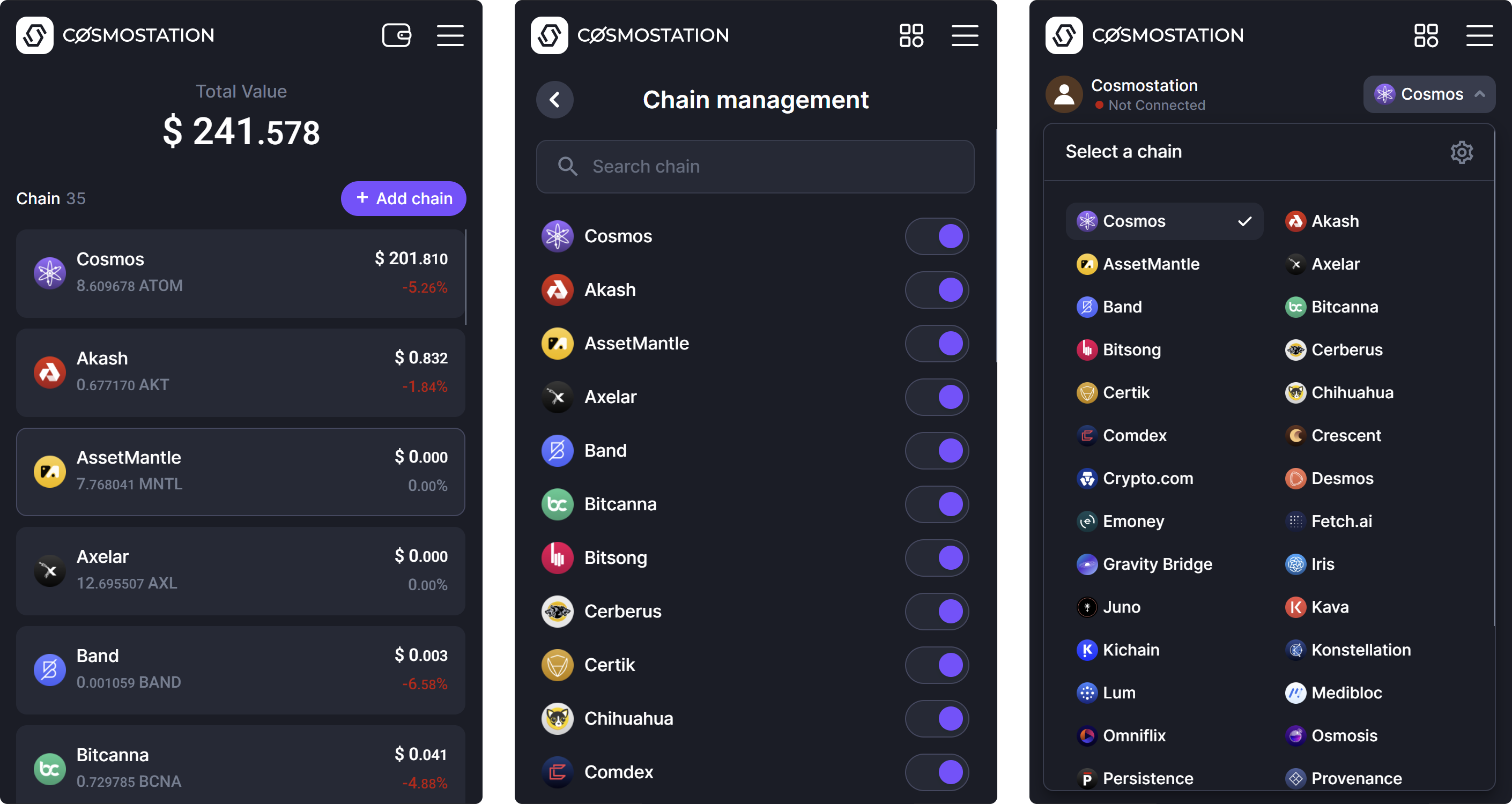
Task: Go back from Chain management
Action: (x=555, y=100)
